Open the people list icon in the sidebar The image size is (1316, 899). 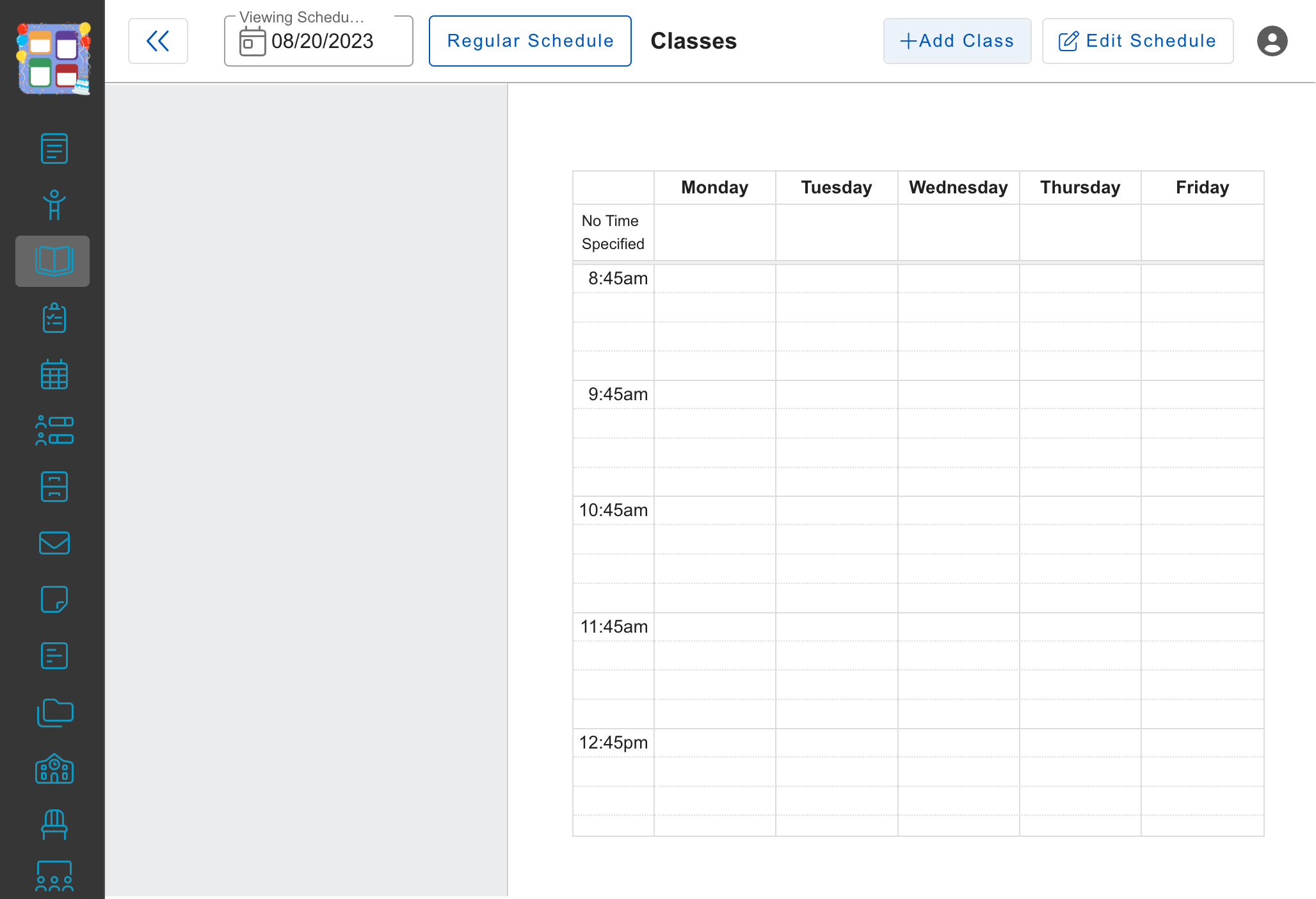tap(54, 430)
